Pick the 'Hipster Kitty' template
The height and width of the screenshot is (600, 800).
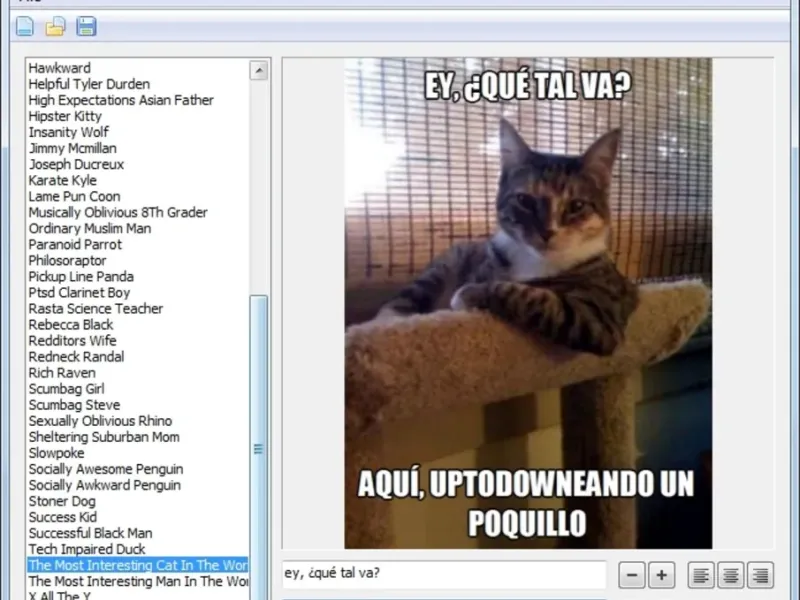pos(65,116)
